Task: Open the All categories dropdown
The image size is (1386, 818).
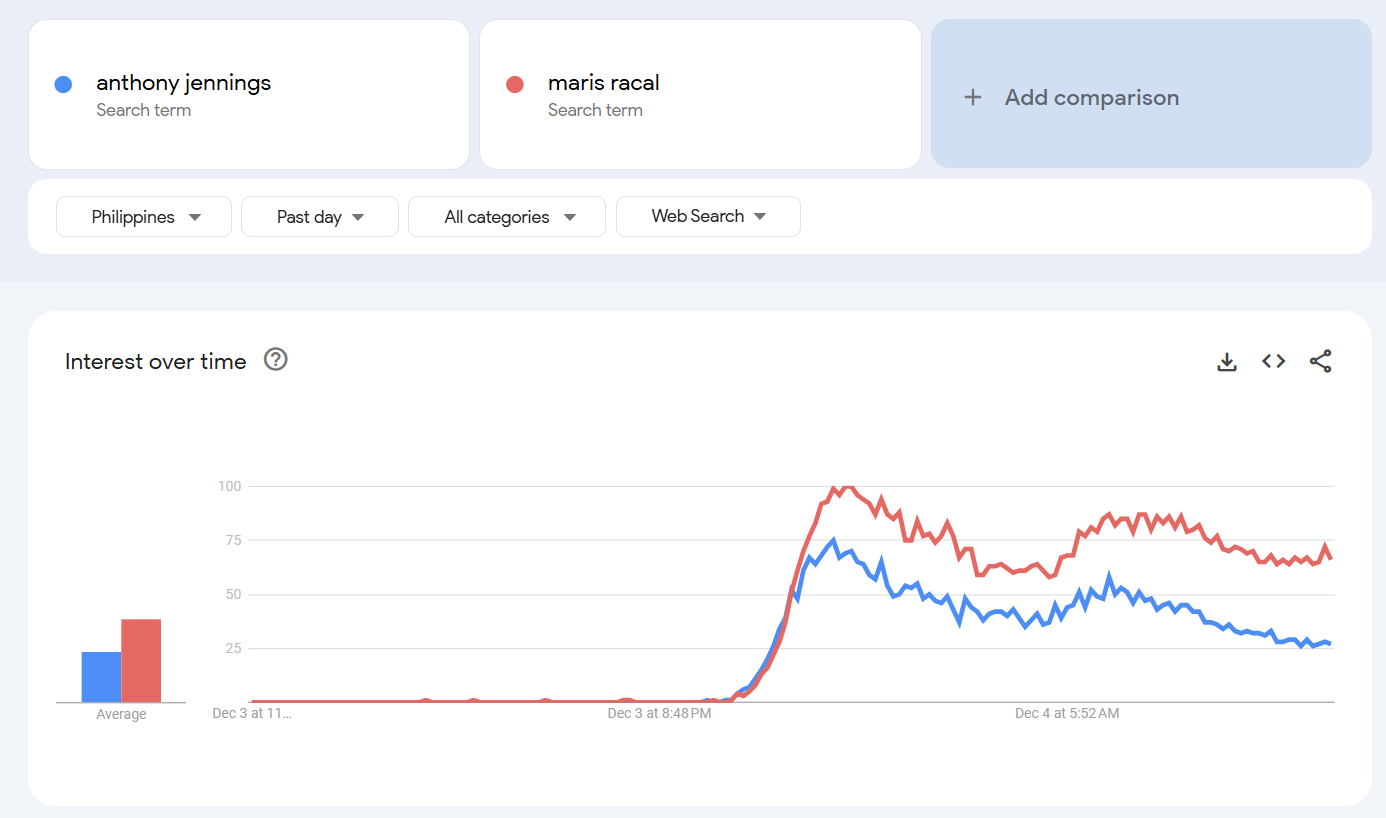Action: pos(507,217)
